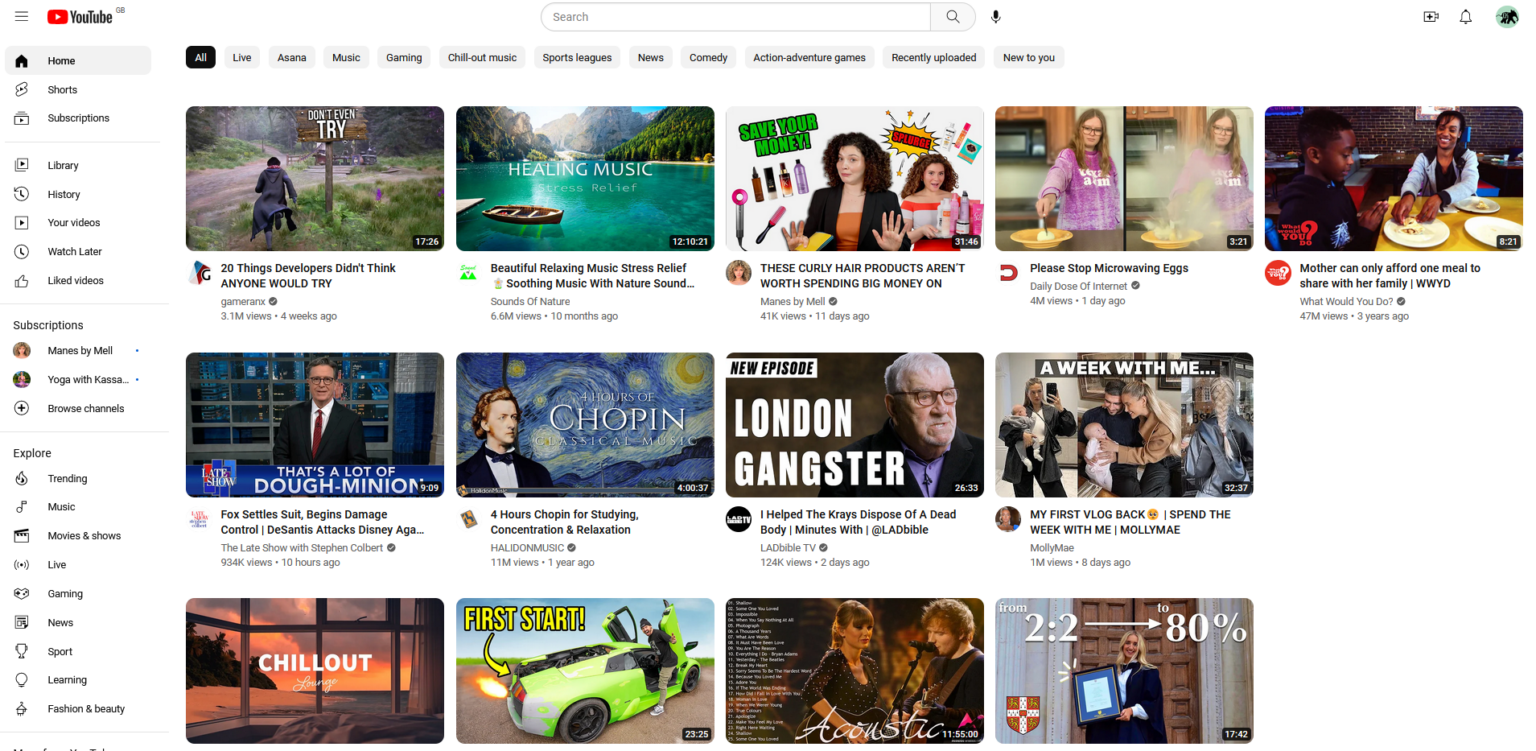Select the Recently uploaded filter chip

[933, 57]
